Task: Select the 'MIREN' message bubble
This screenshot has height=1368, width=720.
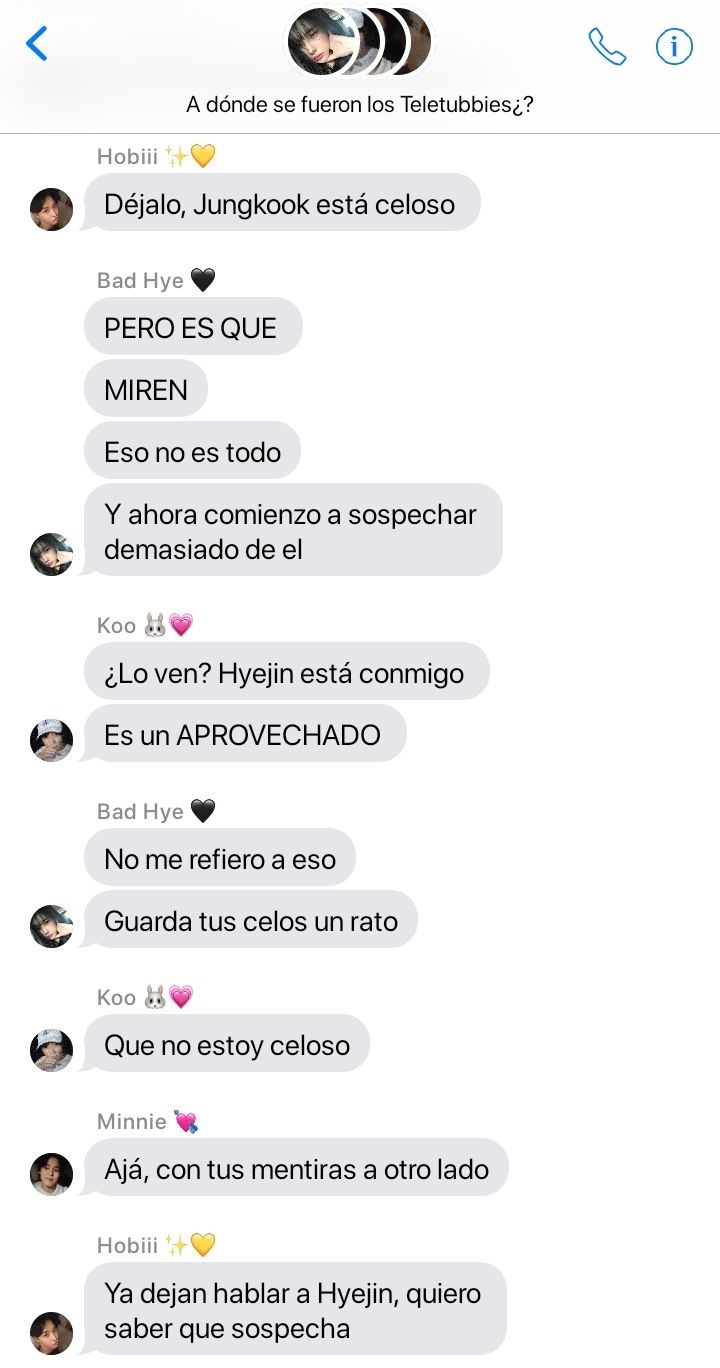Action: 146,389
